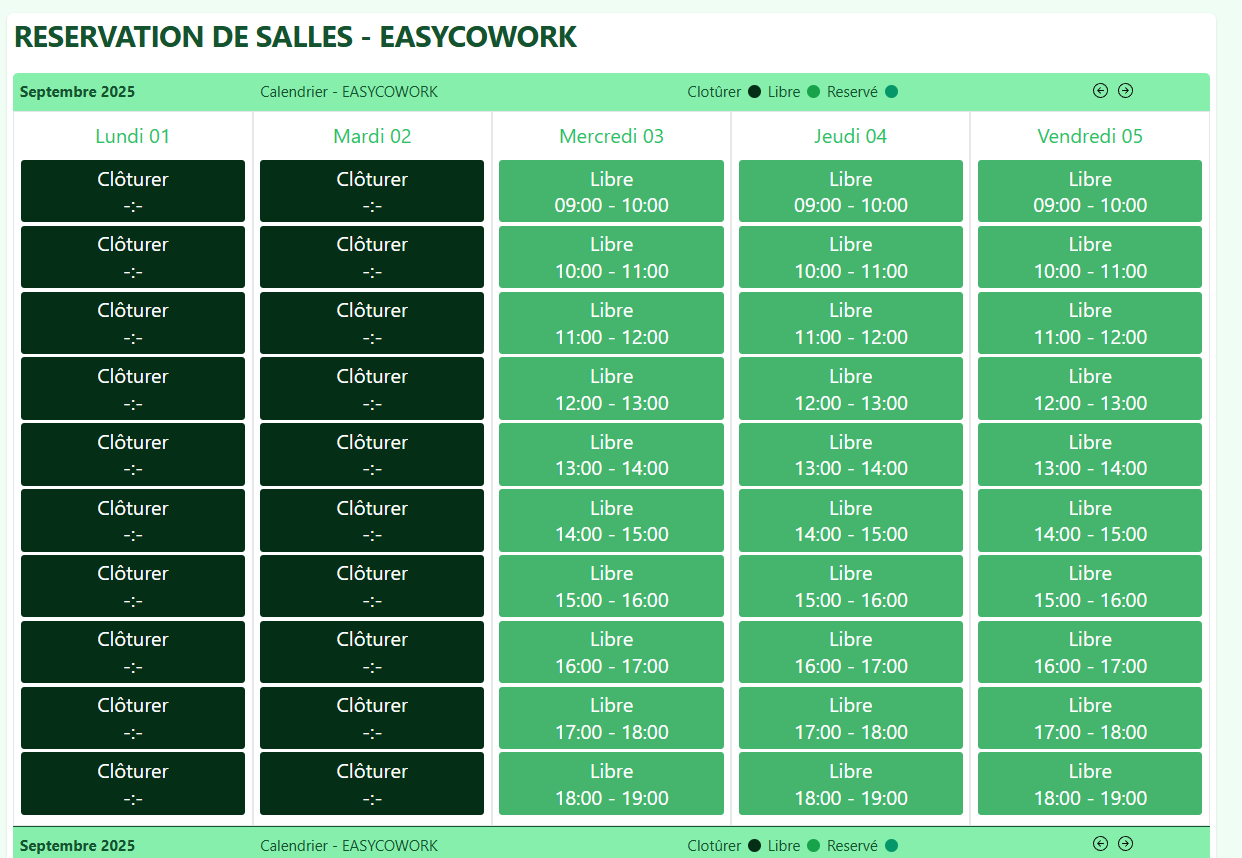Reserve Jeudi 04 slot 17:00 - 18:00
Screen dimensions: 1242x858
[851, 718]
